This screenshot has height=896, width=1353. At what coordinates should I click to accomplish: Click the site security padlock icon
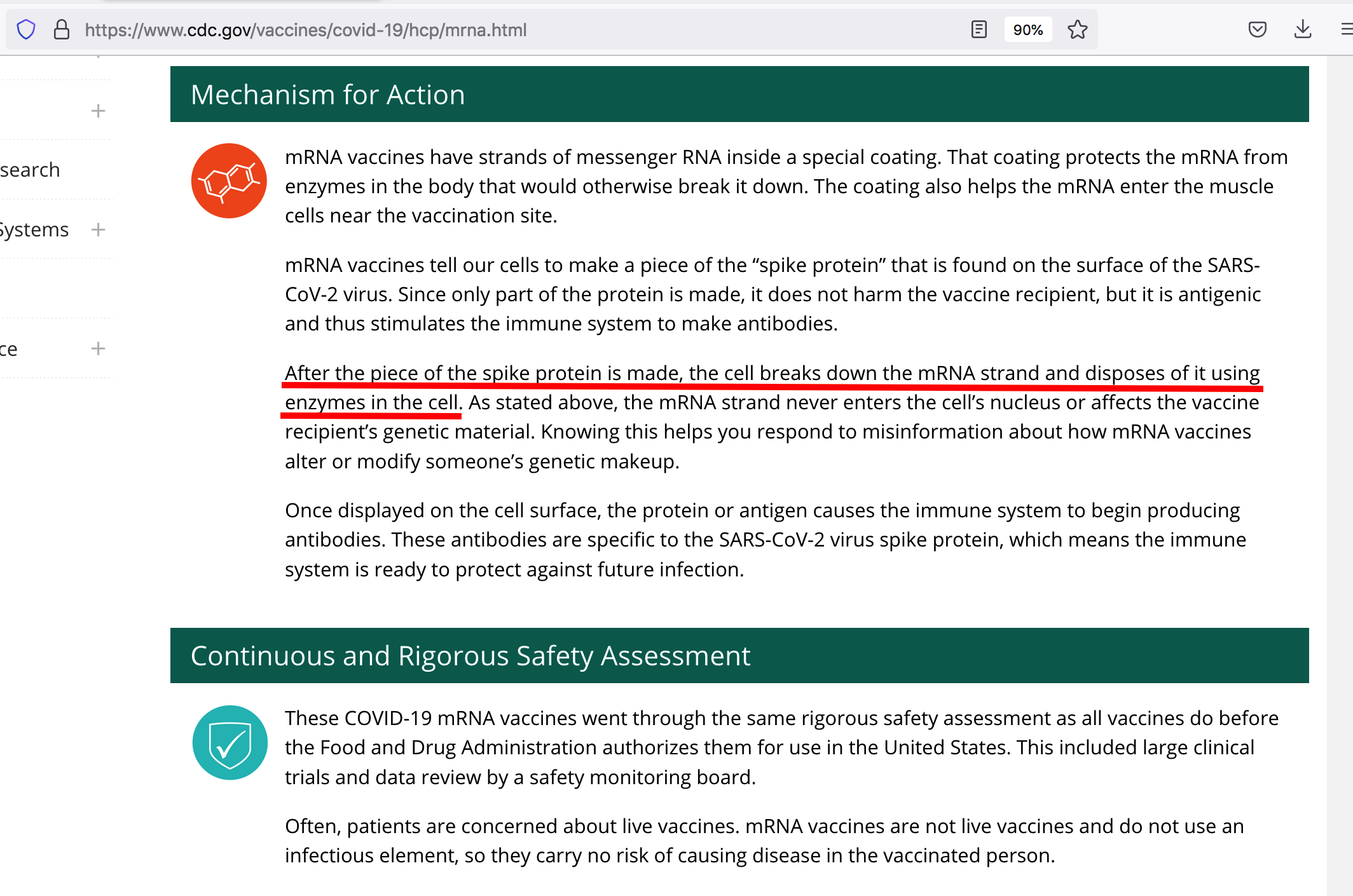tap(61, 30)
